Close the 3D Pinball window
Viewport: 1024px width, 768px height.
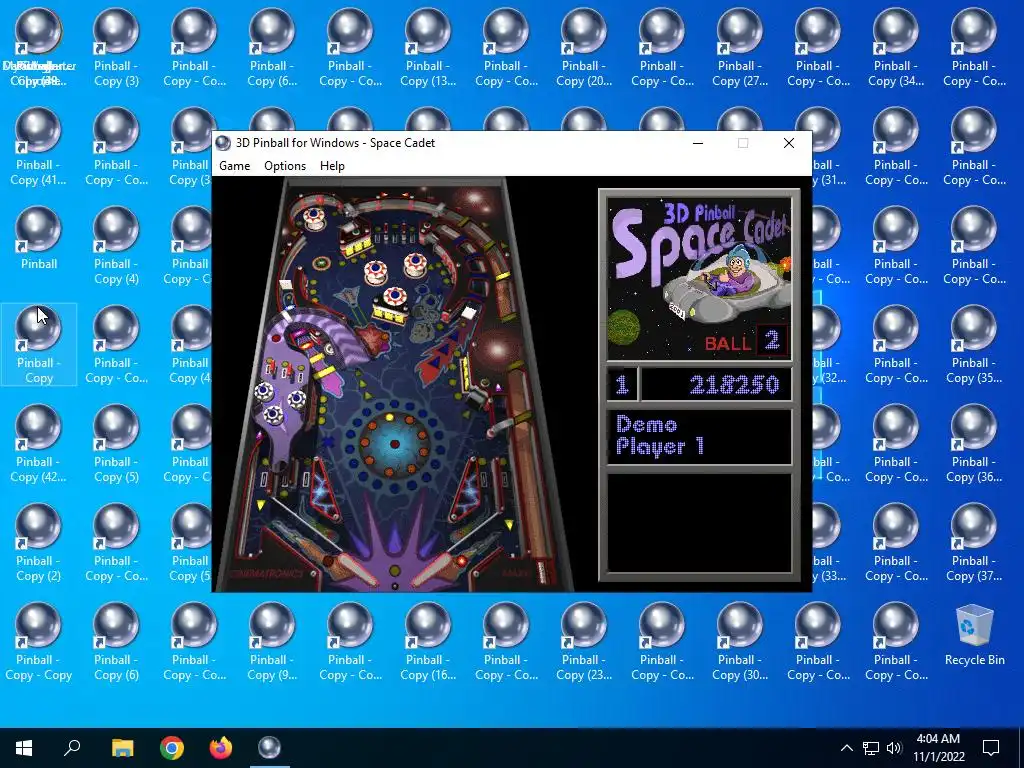789,143
